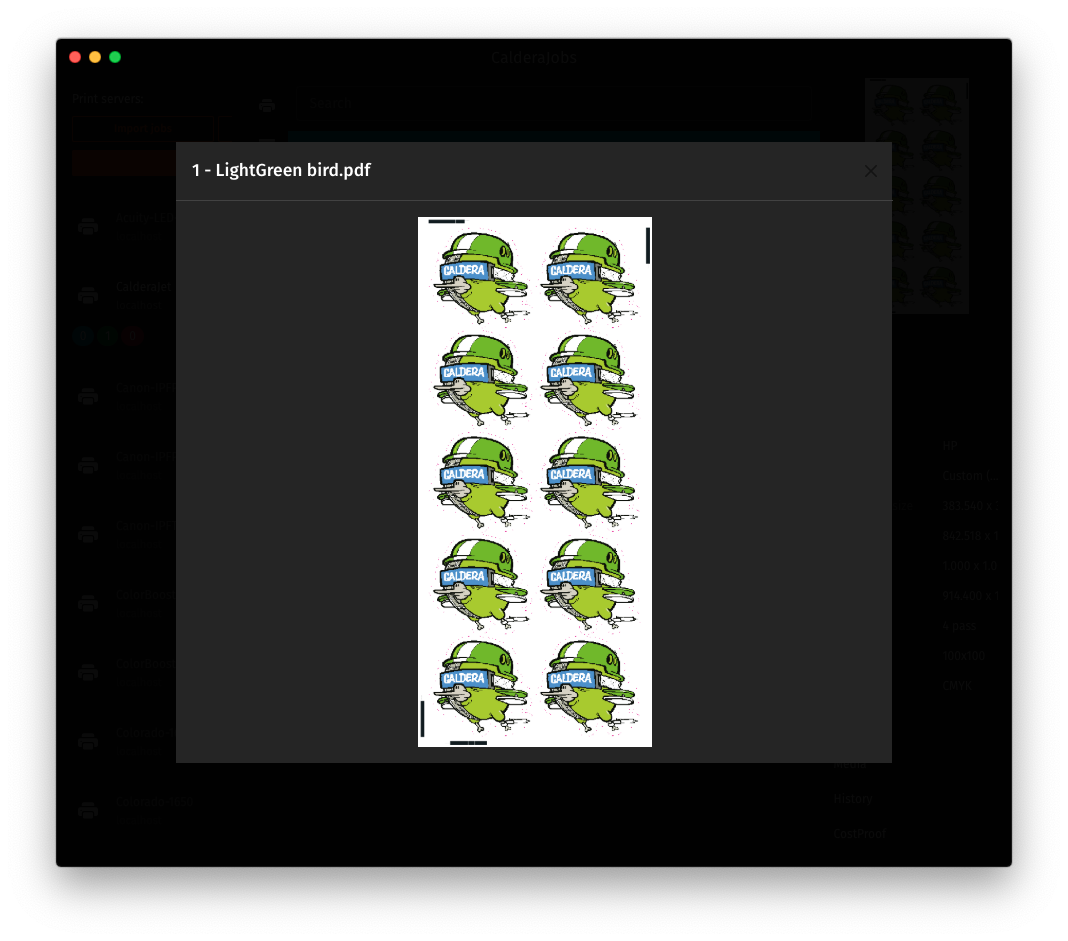The width and height of the screenshot is (1068, 941).
Task: Click the Import jobs button
Action: [x=142, y=128]
